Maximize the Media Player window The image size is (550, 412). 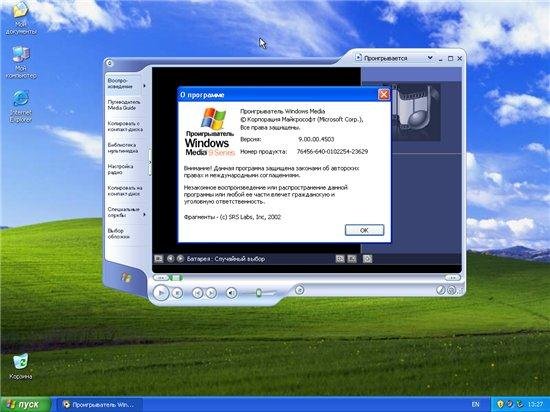451,59
